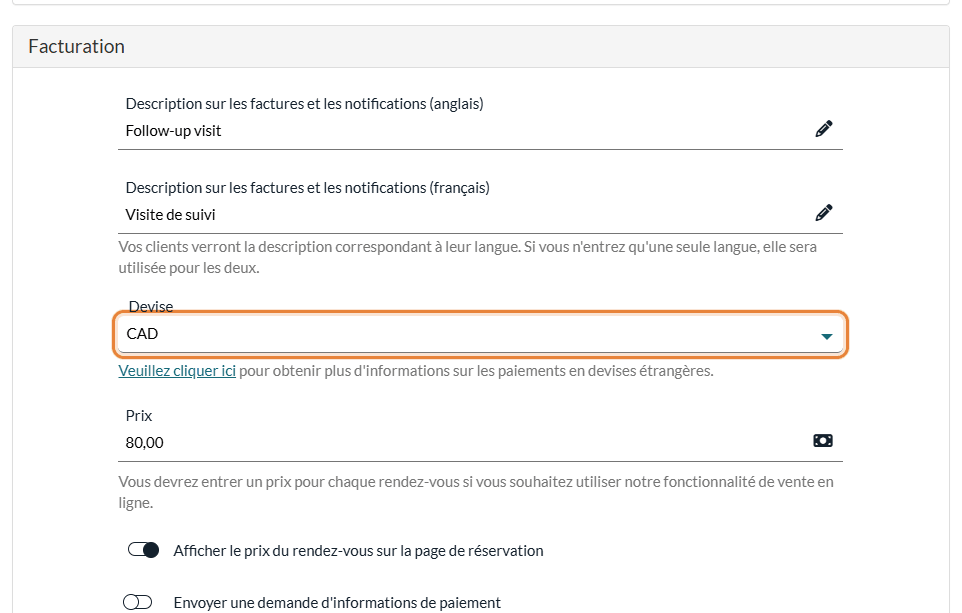Click the text Afficher le prix du rendez-vous
The height and width of the screenshot is (613, 962).
point(358,550)
